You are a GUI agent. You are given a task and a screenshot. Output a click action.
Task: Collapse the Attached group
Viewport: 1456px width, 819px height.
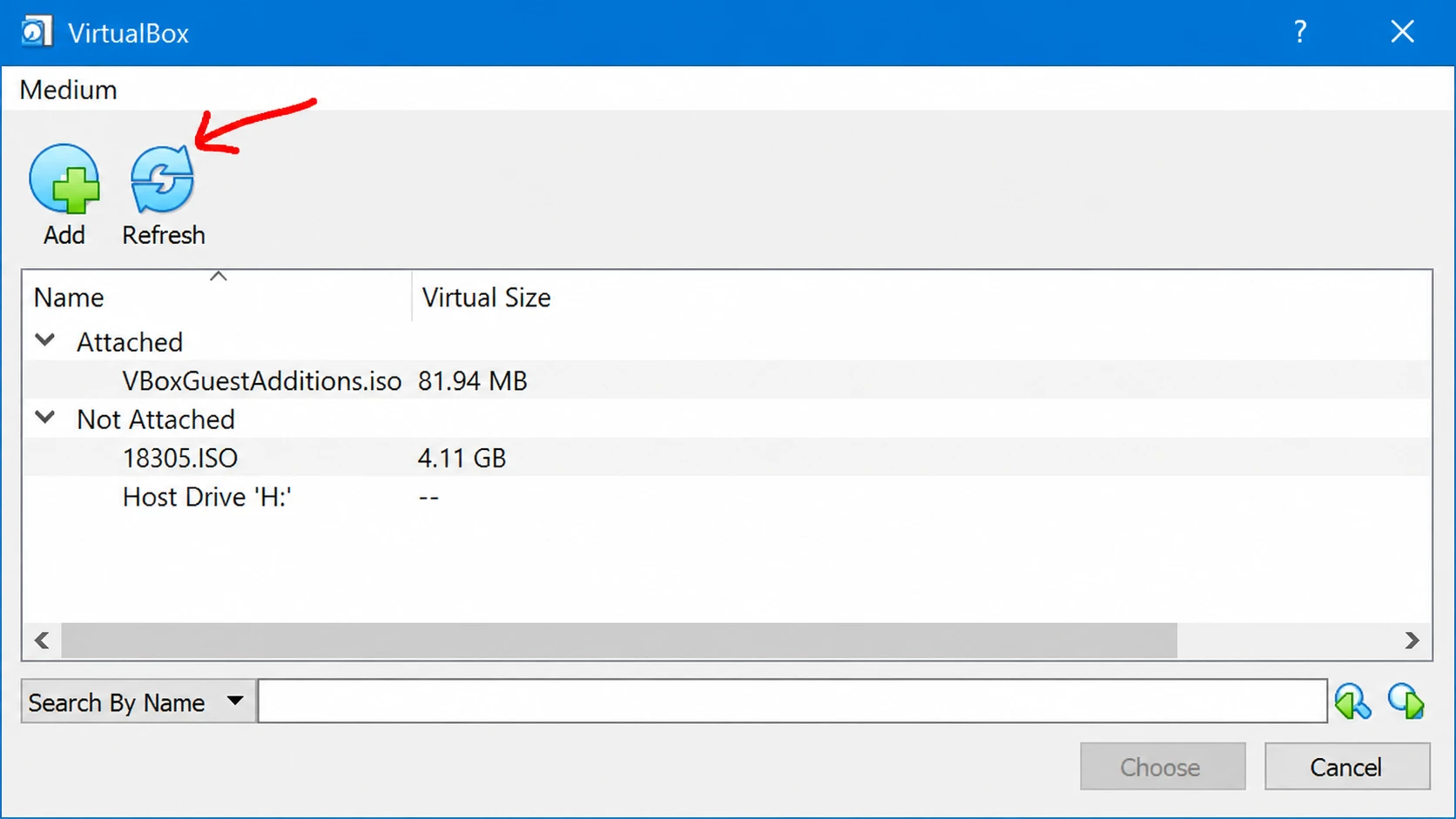[45, 341]
